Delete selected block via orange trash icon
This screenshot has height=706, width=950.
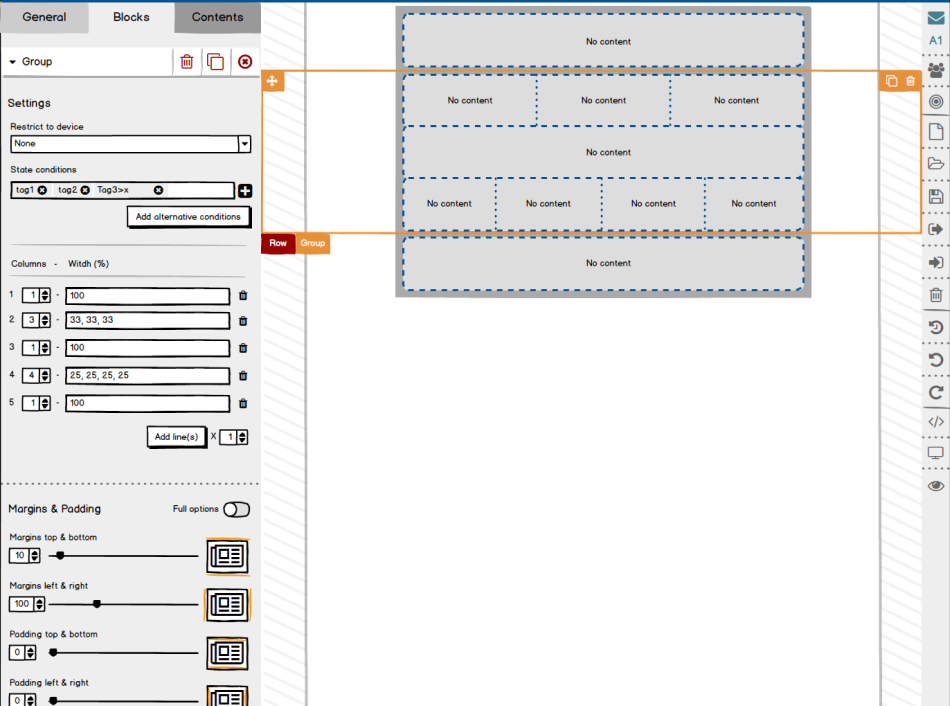click(x=910, y=81)
